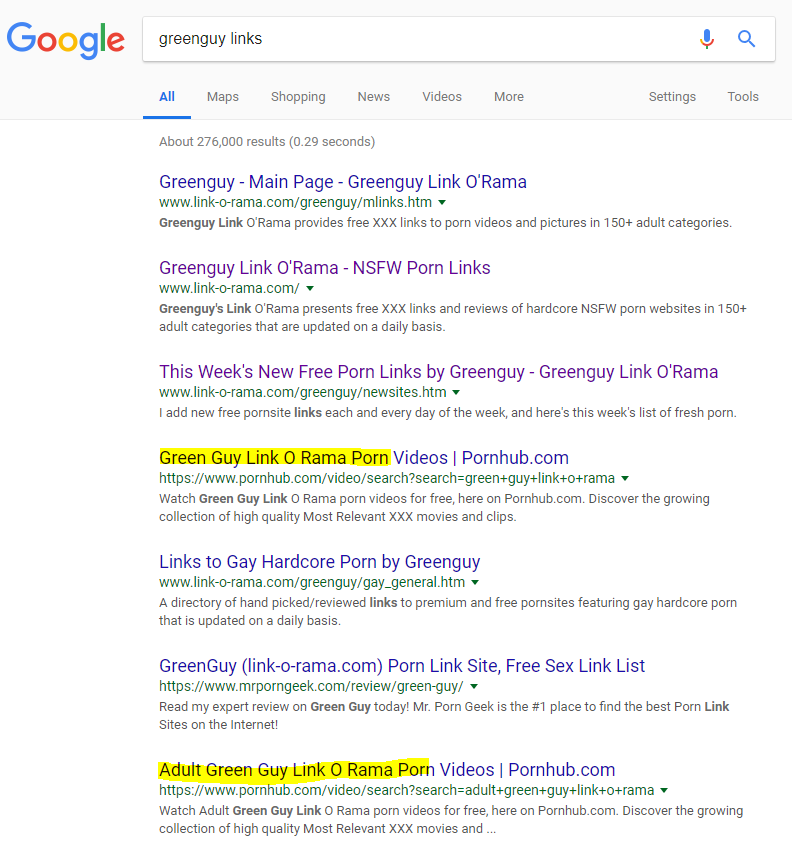Click the blue magnifier search button
Image resolution: width=792 pixels, height=856 pixels.
coord(746,39)
